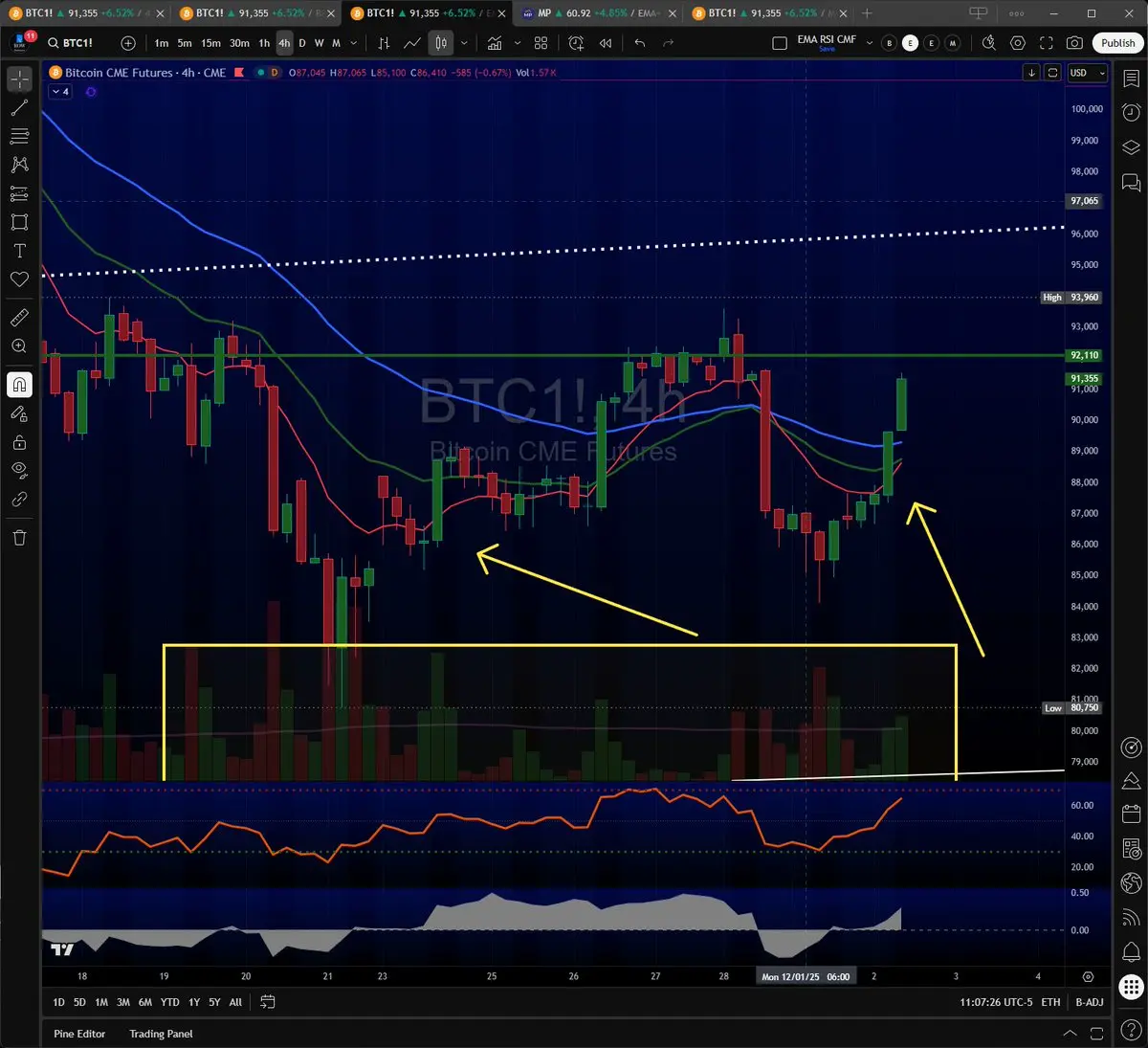Toggle lock all drawings

[19, 442]
